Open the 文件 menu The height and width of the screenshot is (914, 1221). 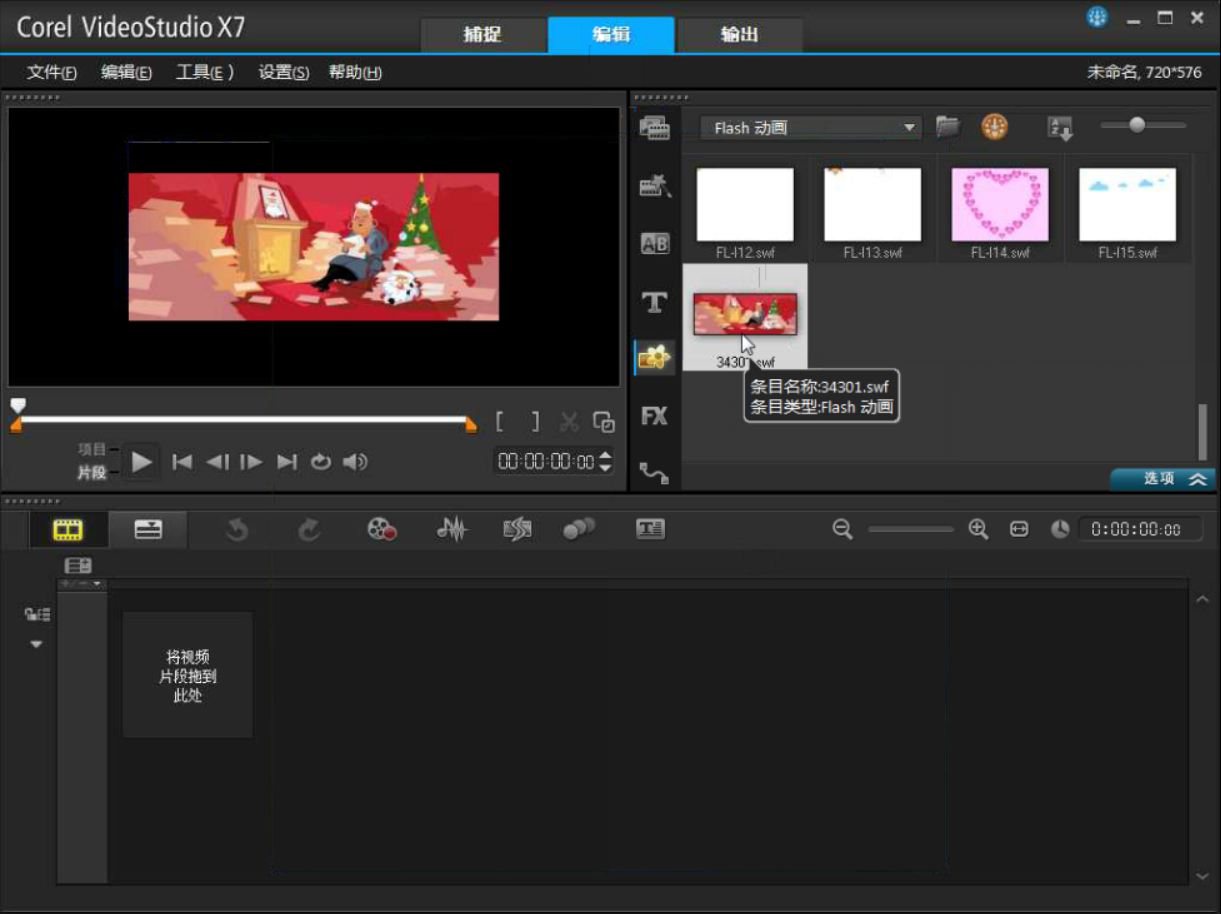point(52,72)
